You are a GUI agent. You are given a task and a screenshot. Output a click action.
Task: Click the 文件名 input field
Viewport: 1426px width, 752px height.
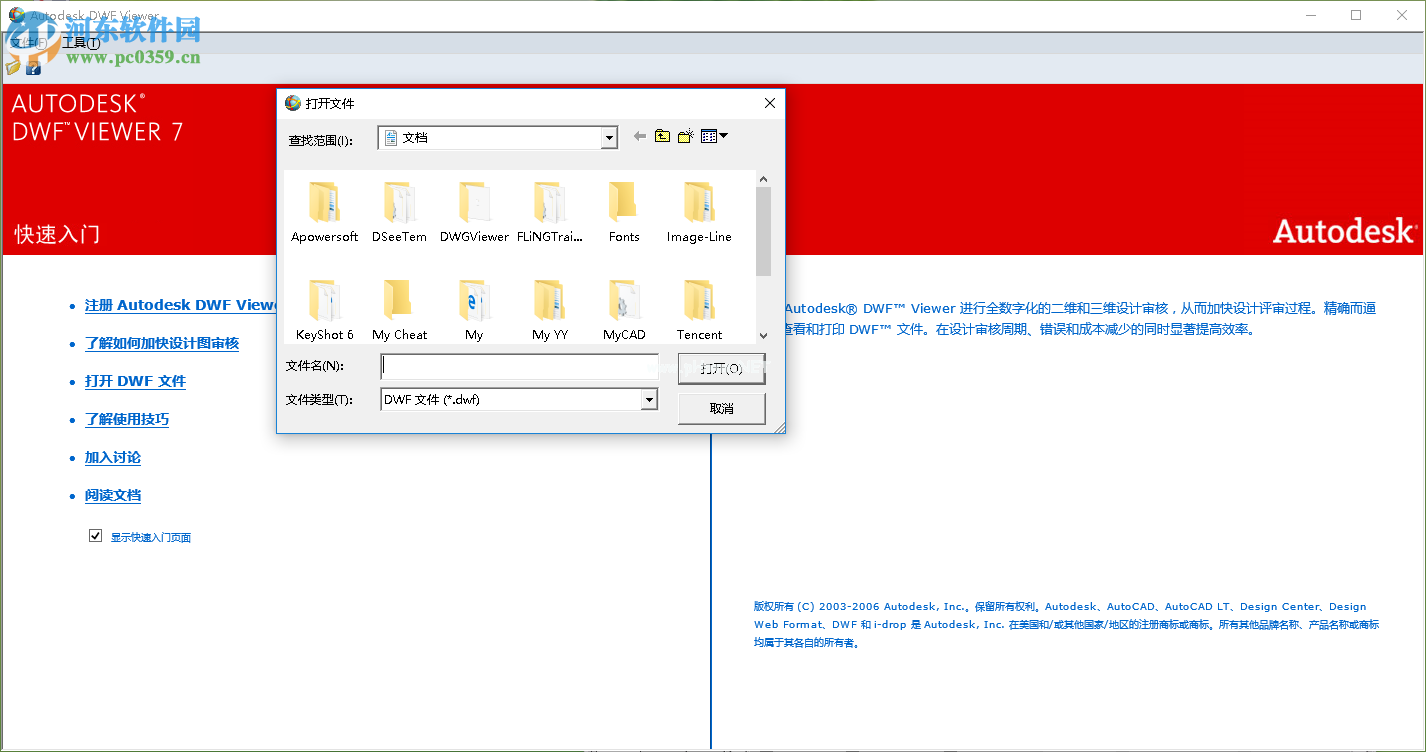[520, 366]
